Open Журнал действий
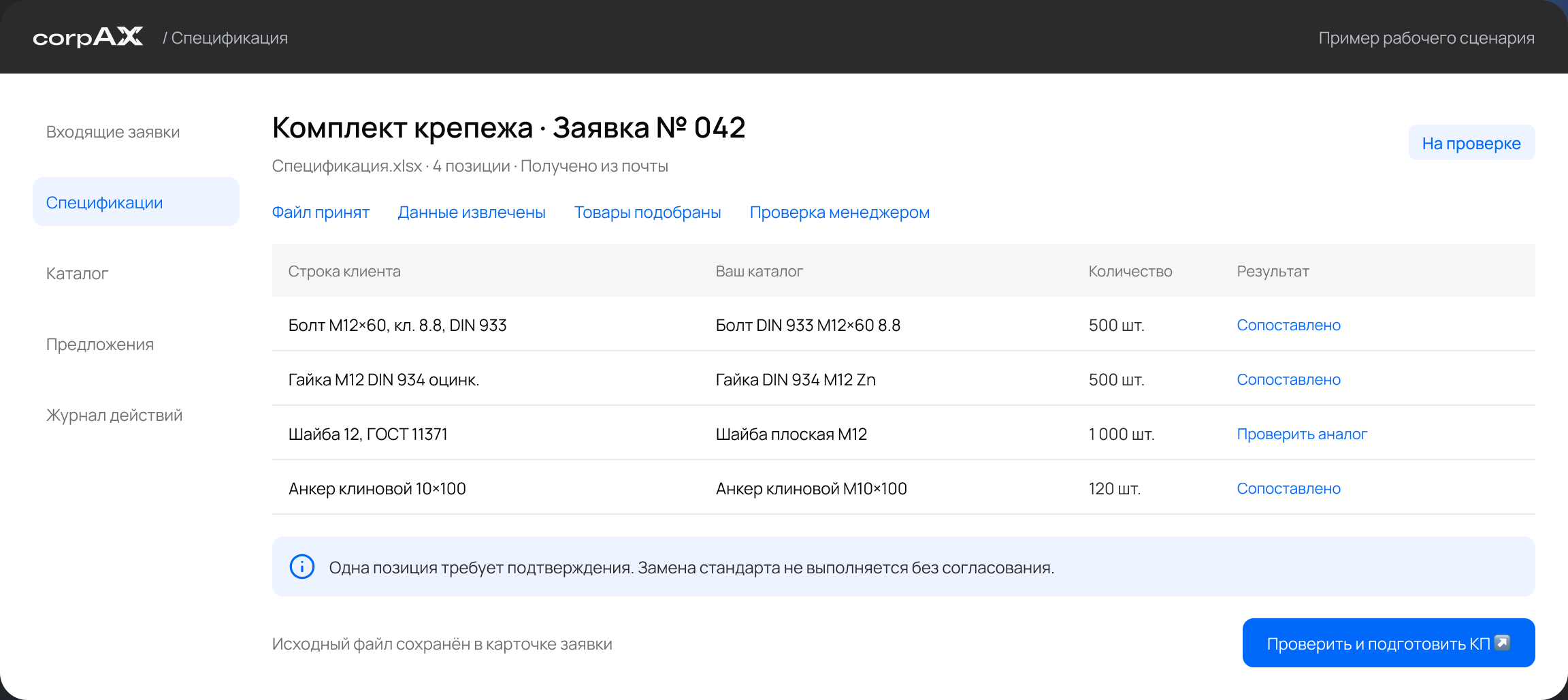Viewport: 1568px width, 700px height. click(x=114, y=415)
